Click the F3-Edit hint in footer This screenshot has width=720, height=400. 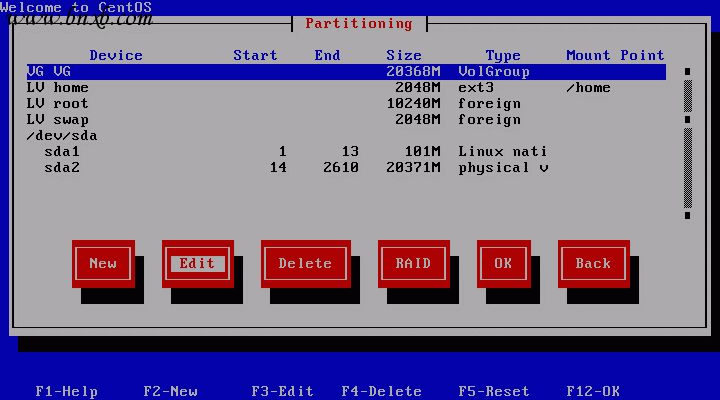[282, 392]
